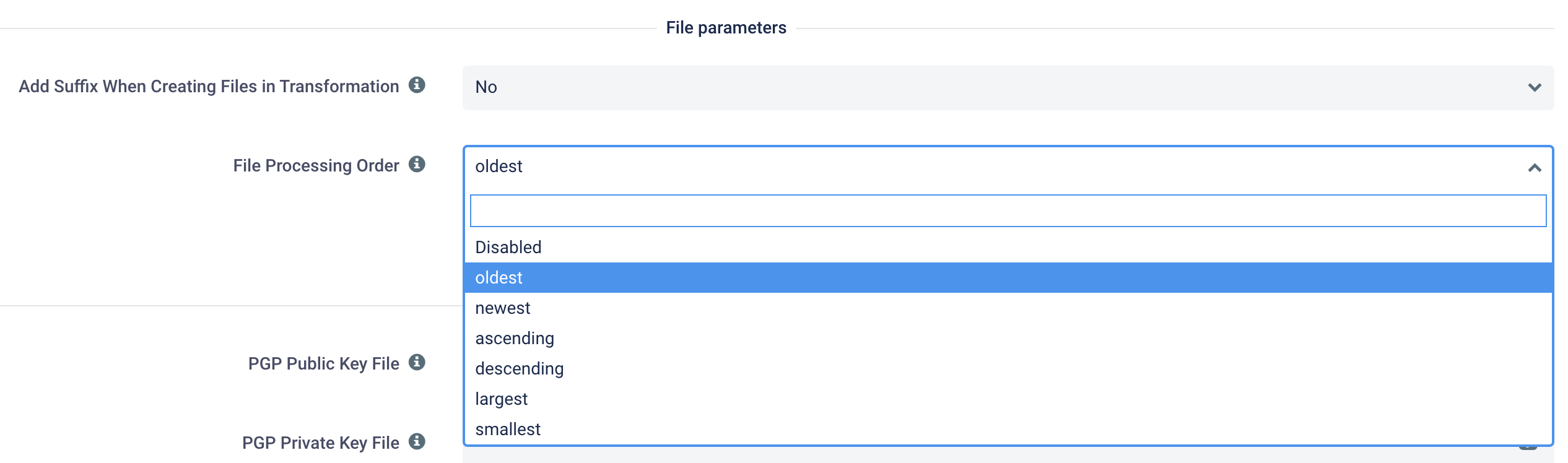The height and width of the screenshot is (463, 1568).
Task: Click info icon beside Add Suffix When Creating Files
Action: coord(417,85)
